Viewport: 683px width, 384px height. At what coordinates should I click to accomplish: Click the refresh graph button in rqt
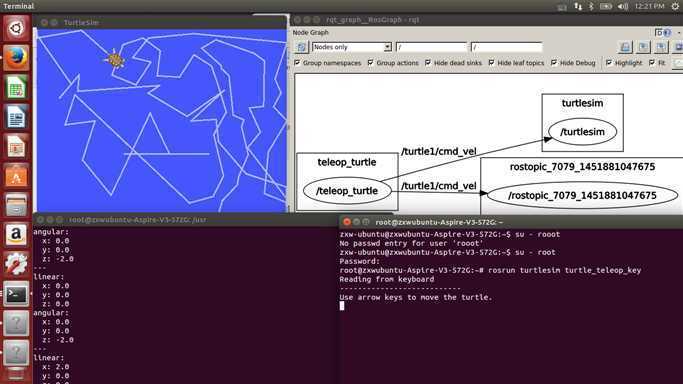301,47
